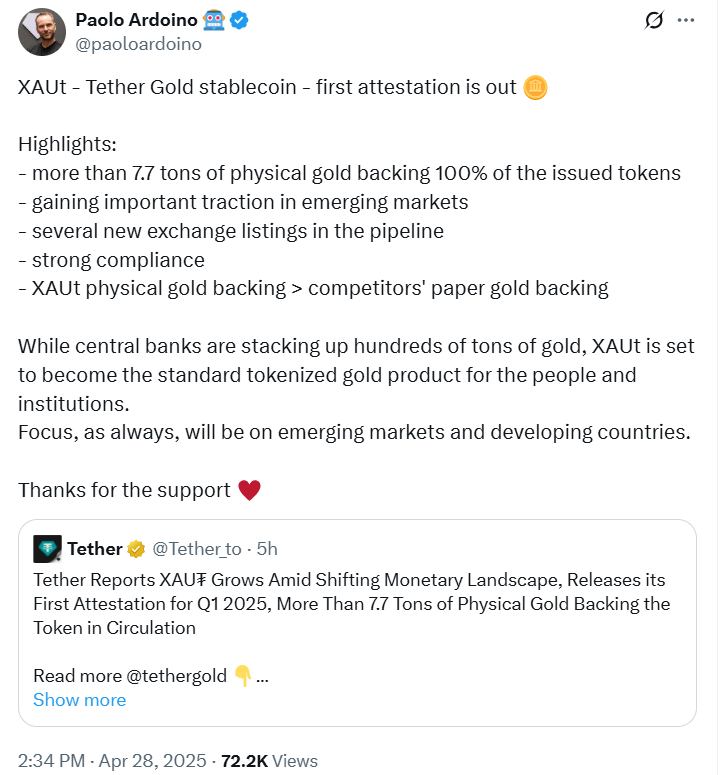Click the gold coin emoji in the tweet

point(534,87)
